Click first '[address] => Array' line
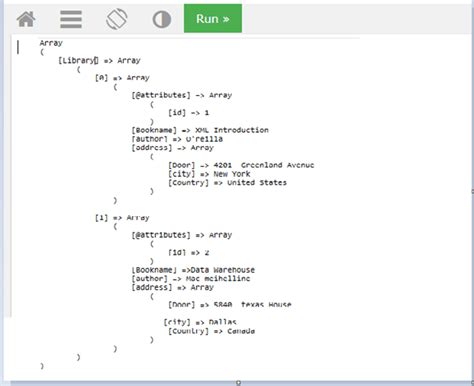 (x=172, y=148)
